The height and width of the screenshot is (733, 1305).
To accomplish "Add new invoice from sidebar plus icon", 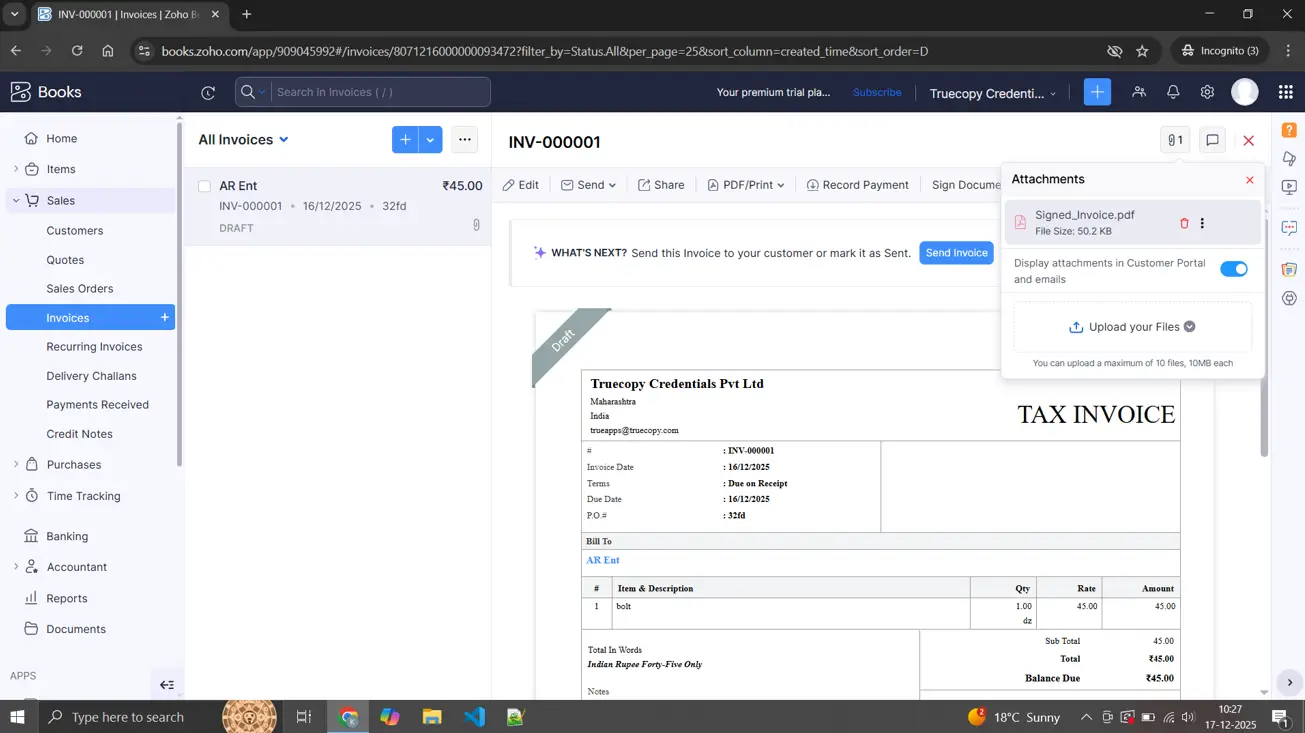I will point(165,317).
